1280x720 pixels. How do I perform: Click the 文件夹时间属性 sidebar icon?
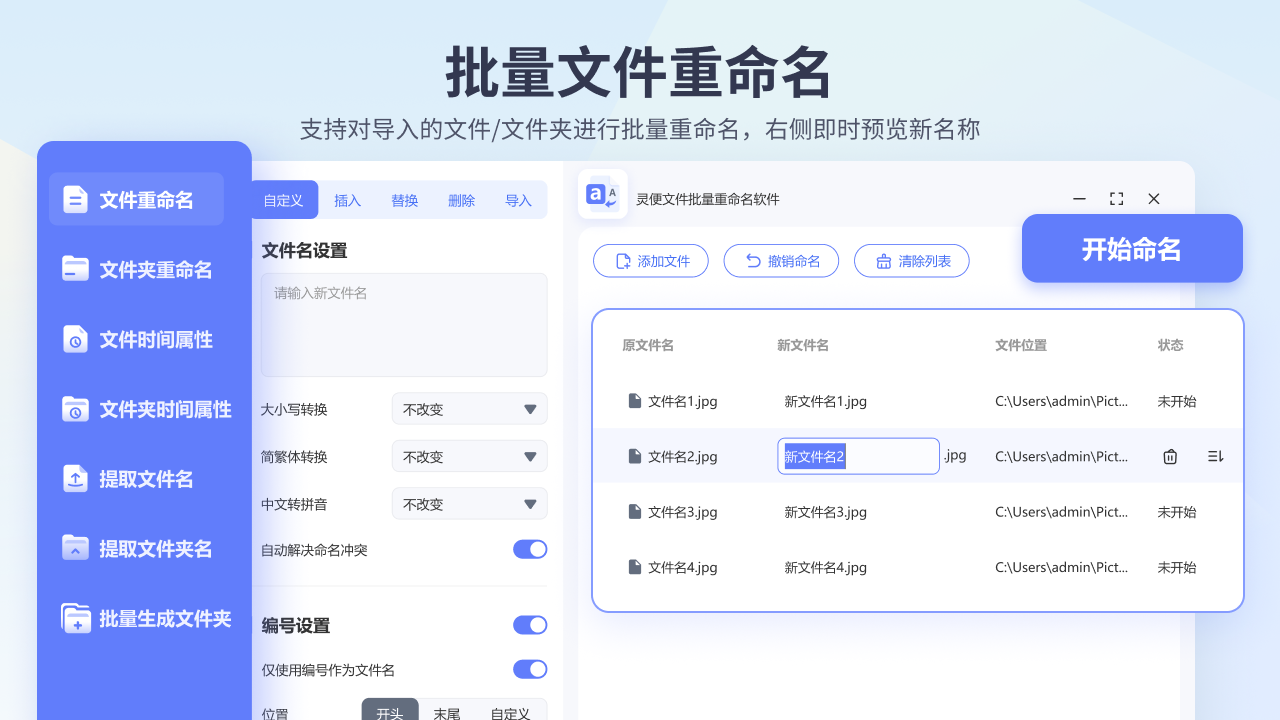click(75, 408)
